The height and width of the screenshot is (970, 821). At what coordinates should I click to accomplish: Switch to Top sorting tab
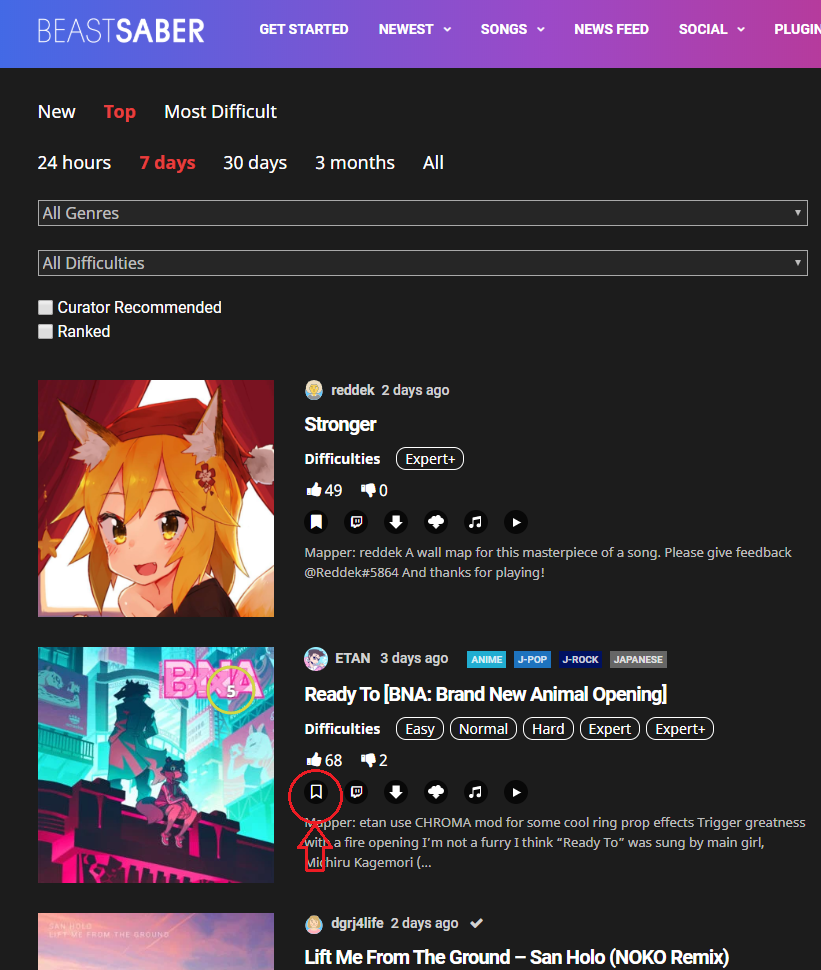tap(119, 111)
